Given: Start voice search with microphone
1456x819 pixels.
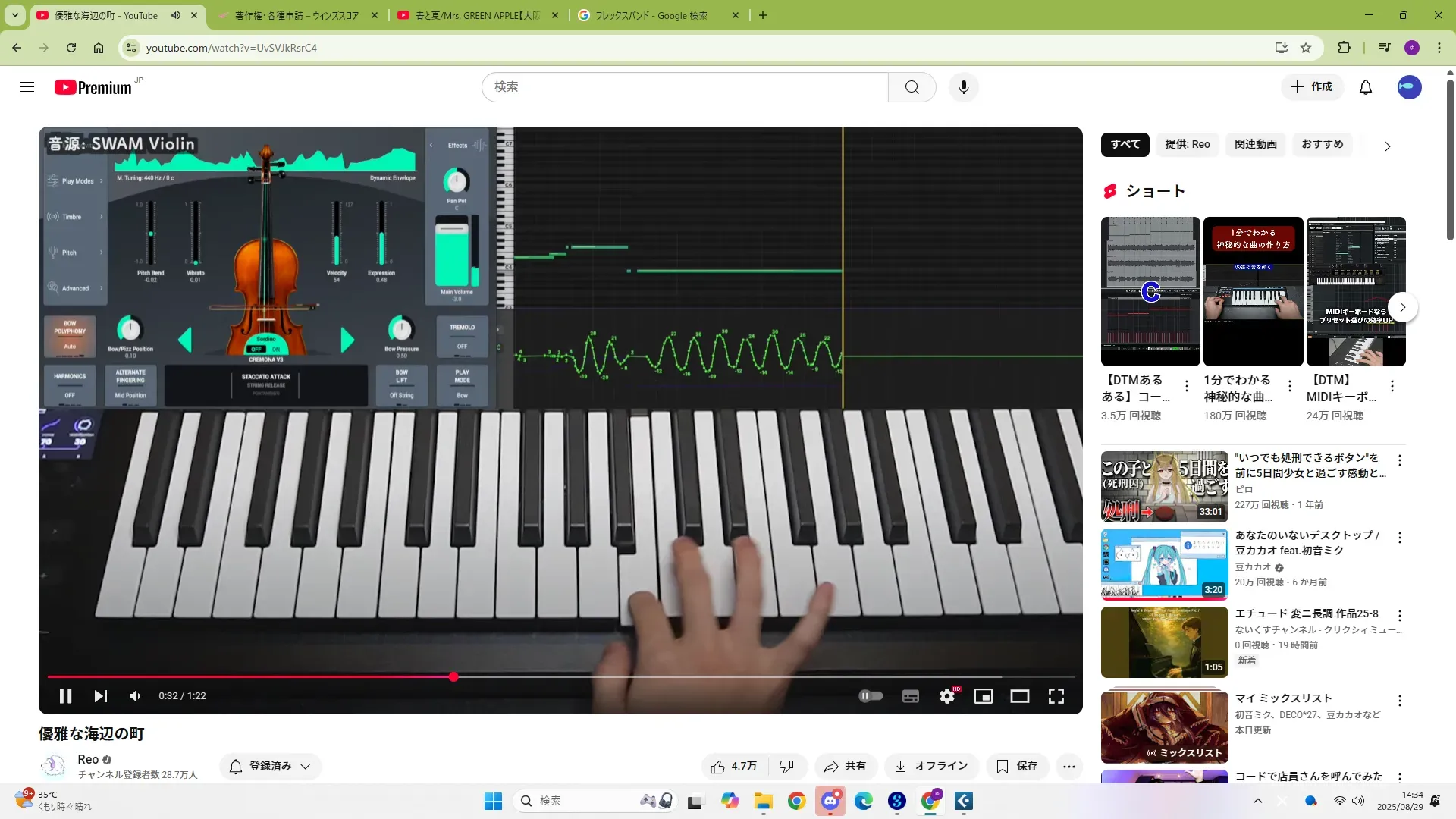Looking at the screenshot, I should [x=963, y=87].
